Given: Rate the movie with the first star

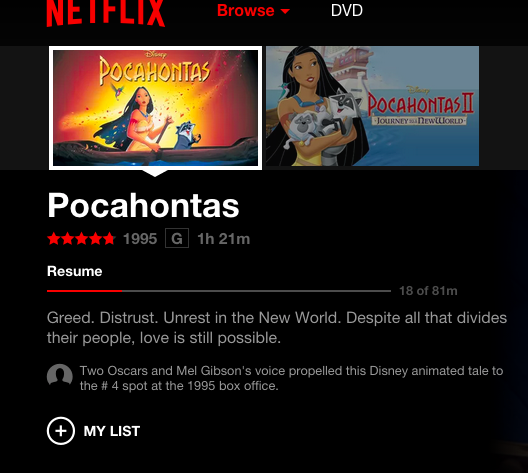Looking at the screenshot, I should click(54, 239).
